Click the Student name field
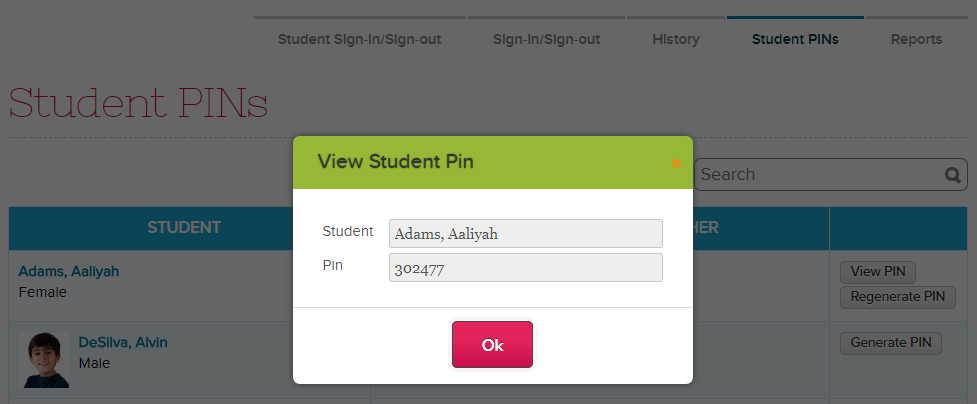Image resolution: width=977 pixels, height=404 pixels. (526, 234)
